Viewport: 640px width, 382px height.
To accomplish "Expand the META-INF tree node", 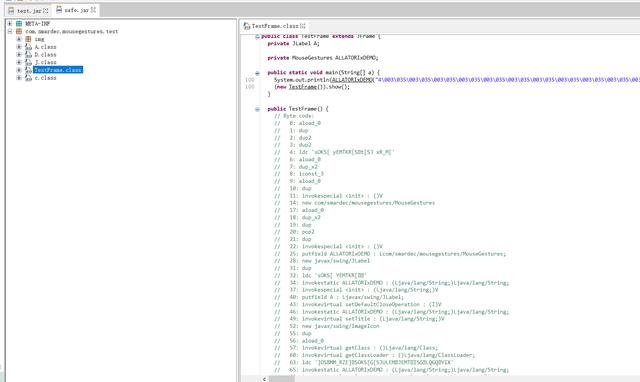I will click(10, 24).
